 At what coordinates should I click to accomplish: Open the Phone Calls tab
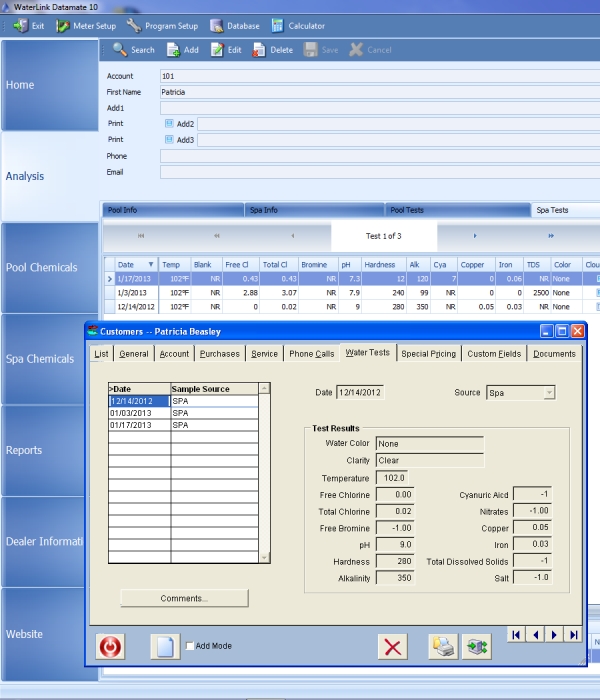pyautogui.click(x=312, y=354)
